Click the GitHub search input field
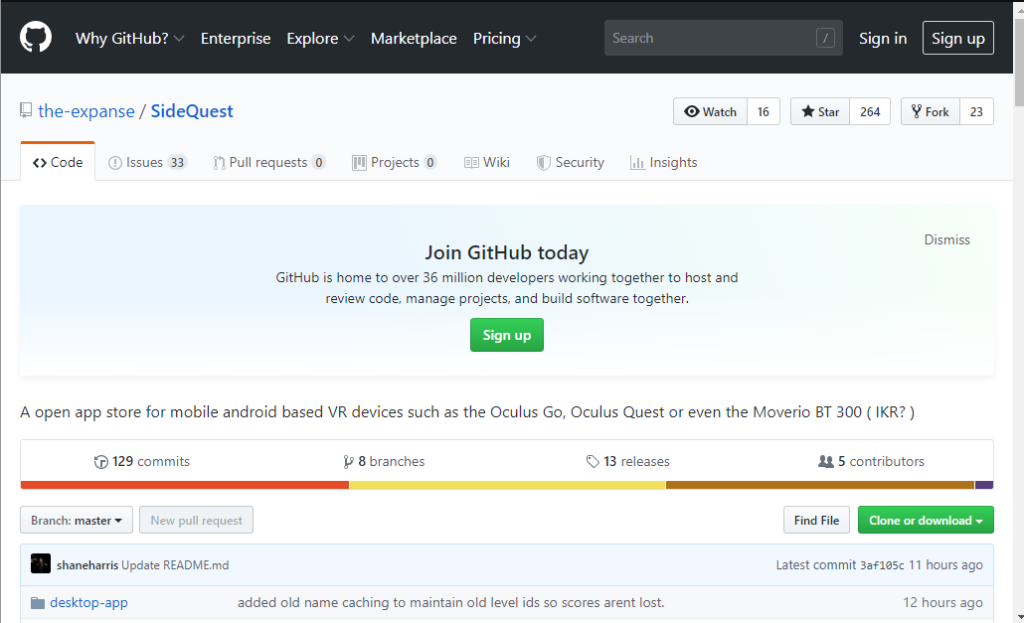This screenshot has height=623, width=1024. (723, 38)
